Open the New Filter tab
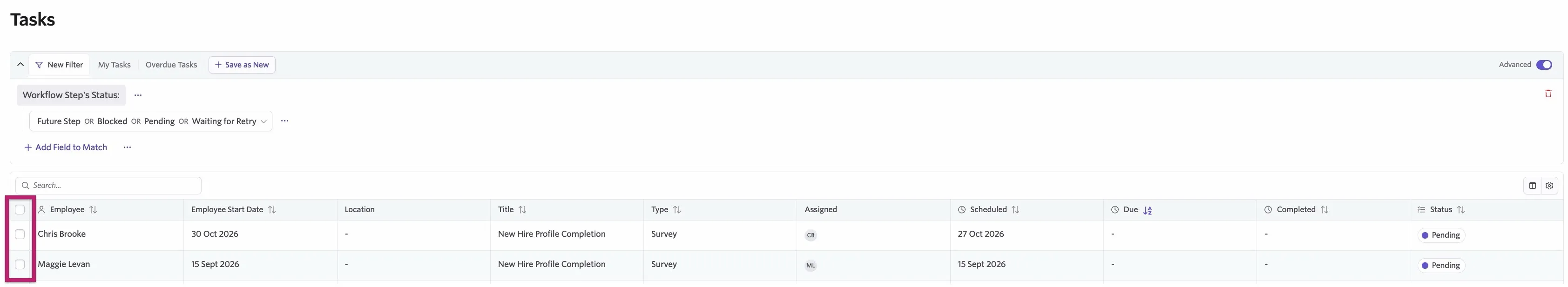 [x=59, y=65]
